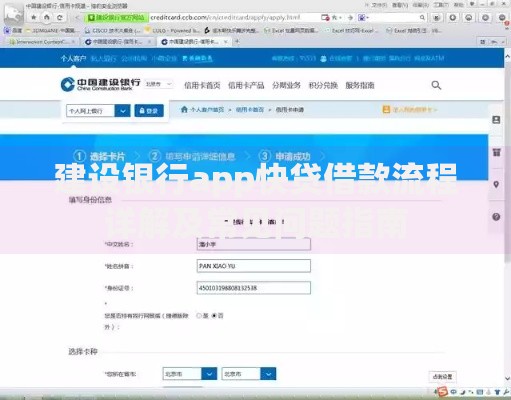Image resolution: width=511 pixels, height=400 pixels.
Task: Open 善融商务 link in blue bar
Action: (197, 59)
